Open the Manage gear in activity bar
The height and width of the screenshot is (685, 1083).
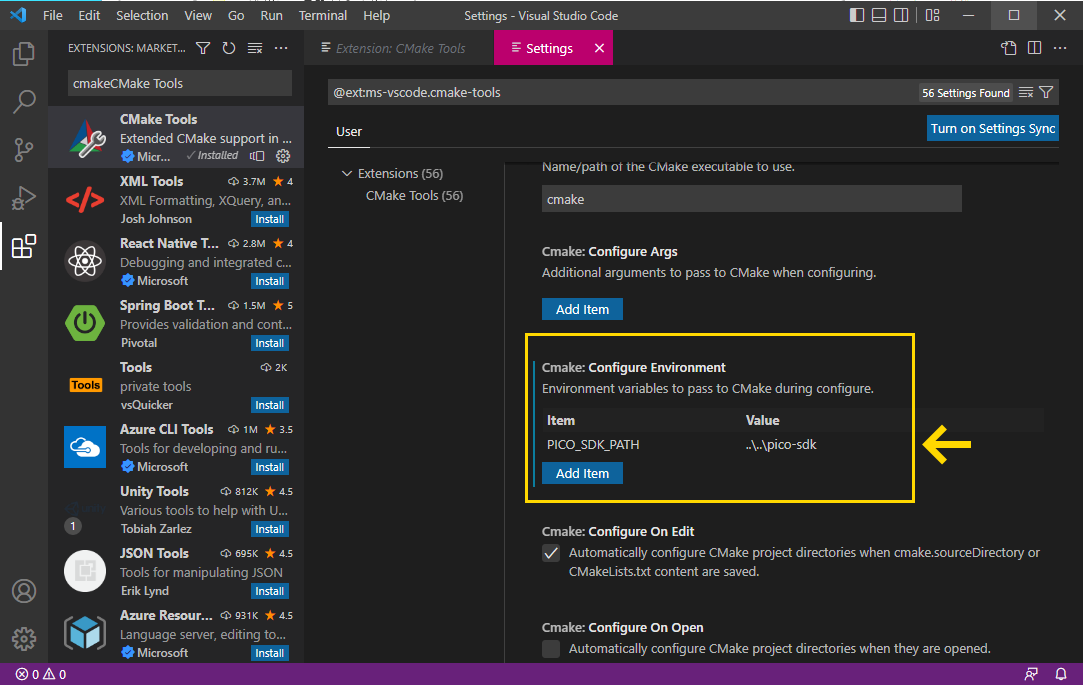(23, 639)
